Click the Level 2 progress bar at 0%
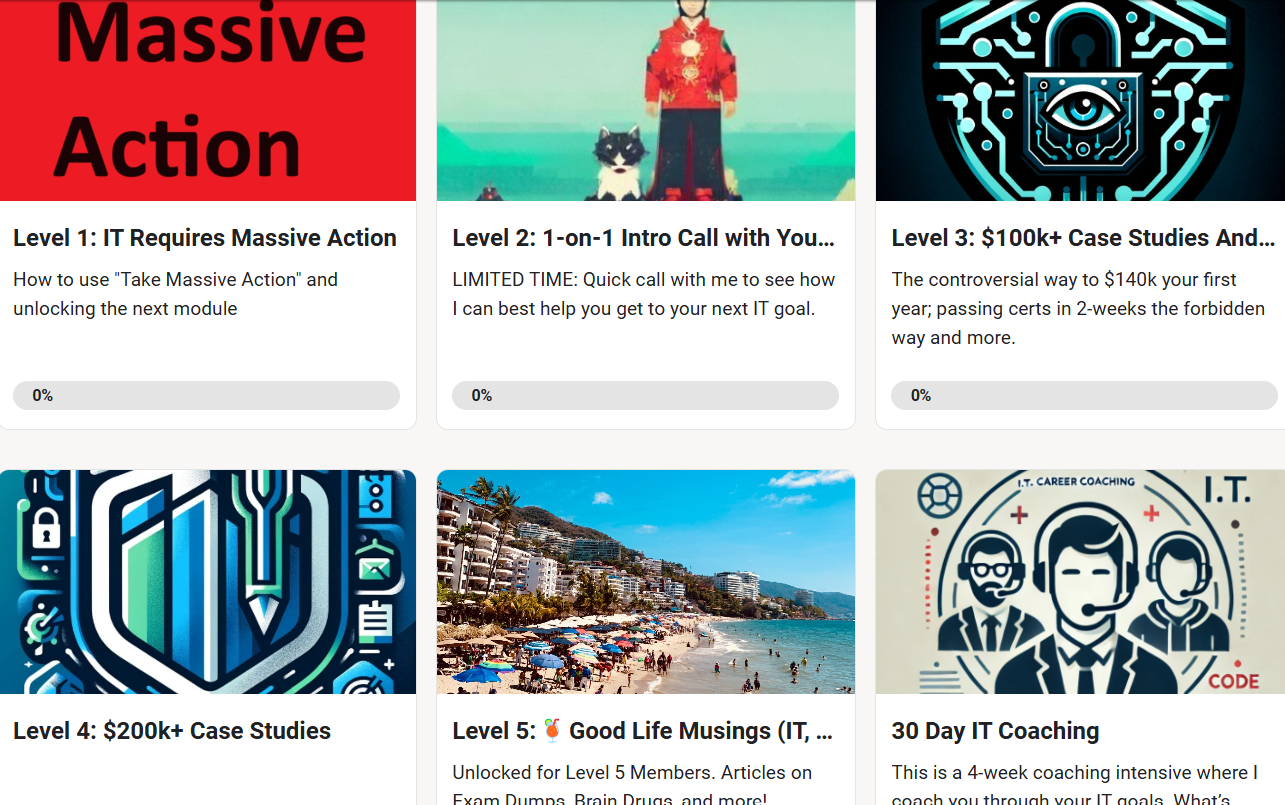1285x805 pixels. (645, 395)
